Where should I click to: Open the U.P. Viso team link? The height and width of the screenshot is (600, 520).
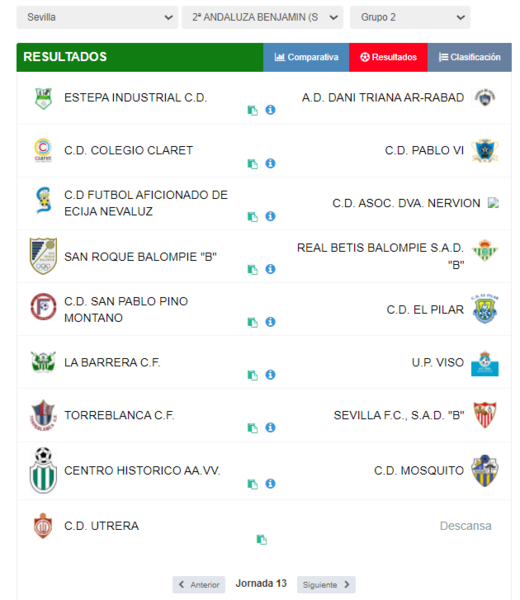click(438, 362)
